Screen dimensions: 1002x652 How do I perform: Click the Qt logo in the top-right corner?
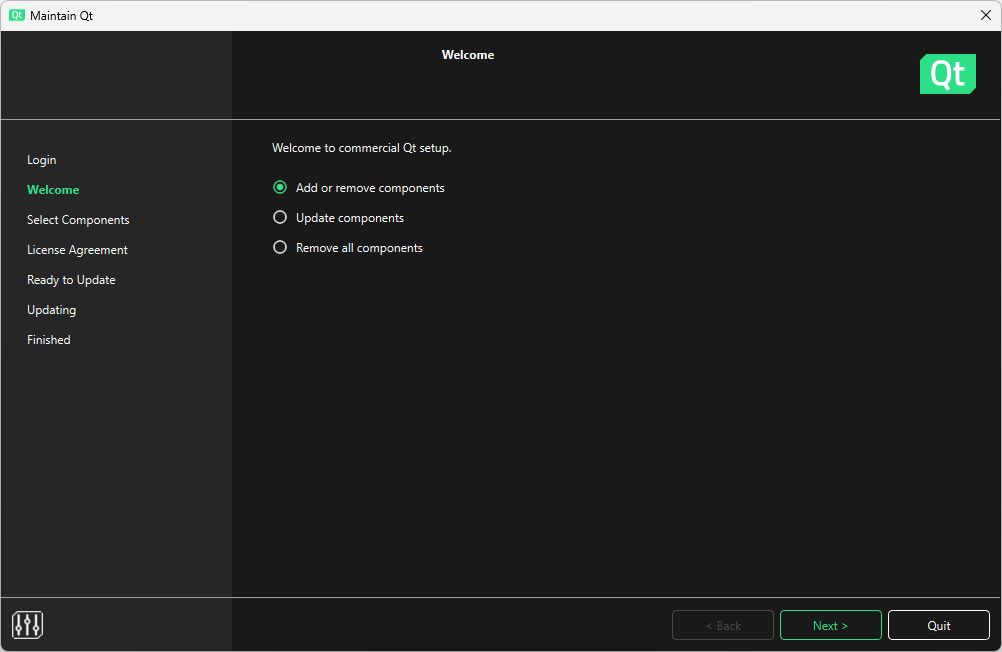947,74
